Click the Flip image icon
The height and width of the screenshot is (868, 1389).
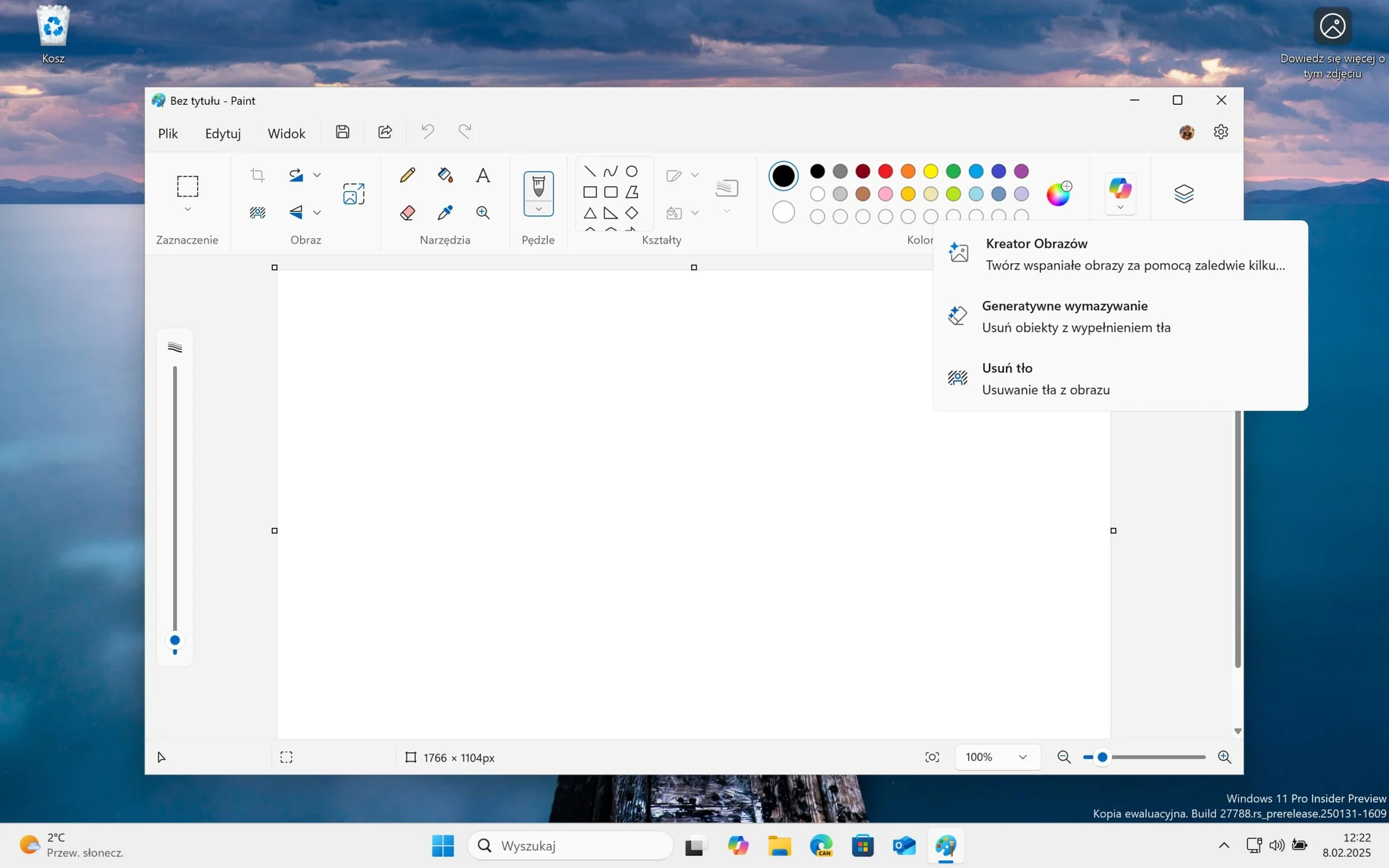tap(297, 212)
